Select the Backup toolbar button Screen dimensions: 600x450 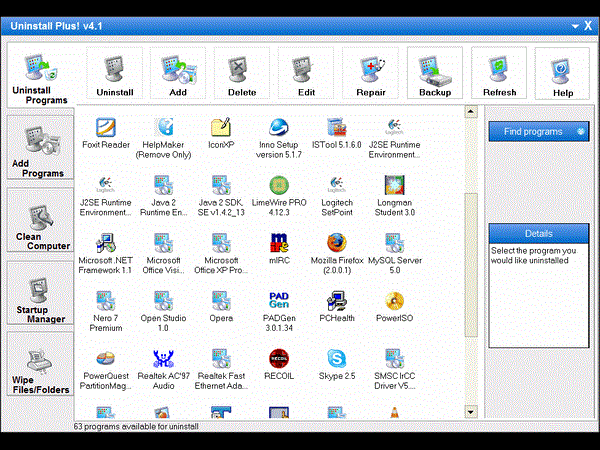pyautogui.click(x=435, y=73)
